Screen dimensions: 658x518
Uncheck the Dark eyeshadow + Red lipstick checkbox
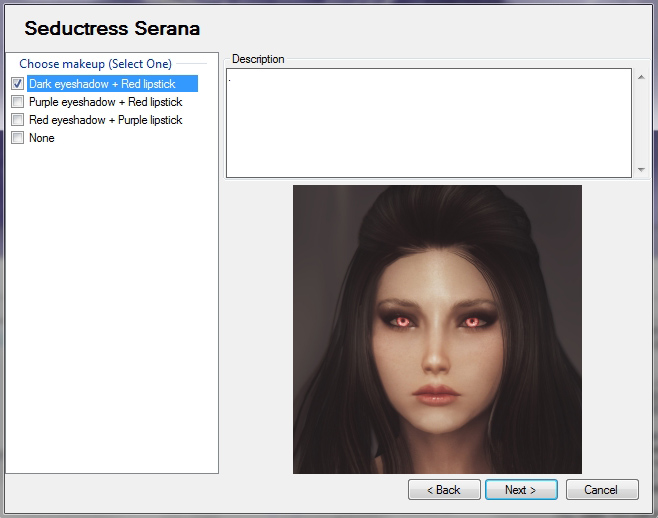coord(18,84)
